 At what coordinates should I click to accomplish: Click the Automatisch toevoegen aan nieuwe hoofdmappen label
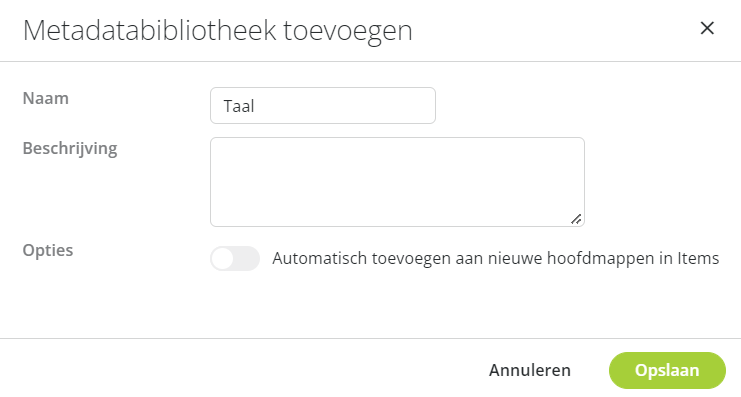pyautogui.click(x=496, y=259)
